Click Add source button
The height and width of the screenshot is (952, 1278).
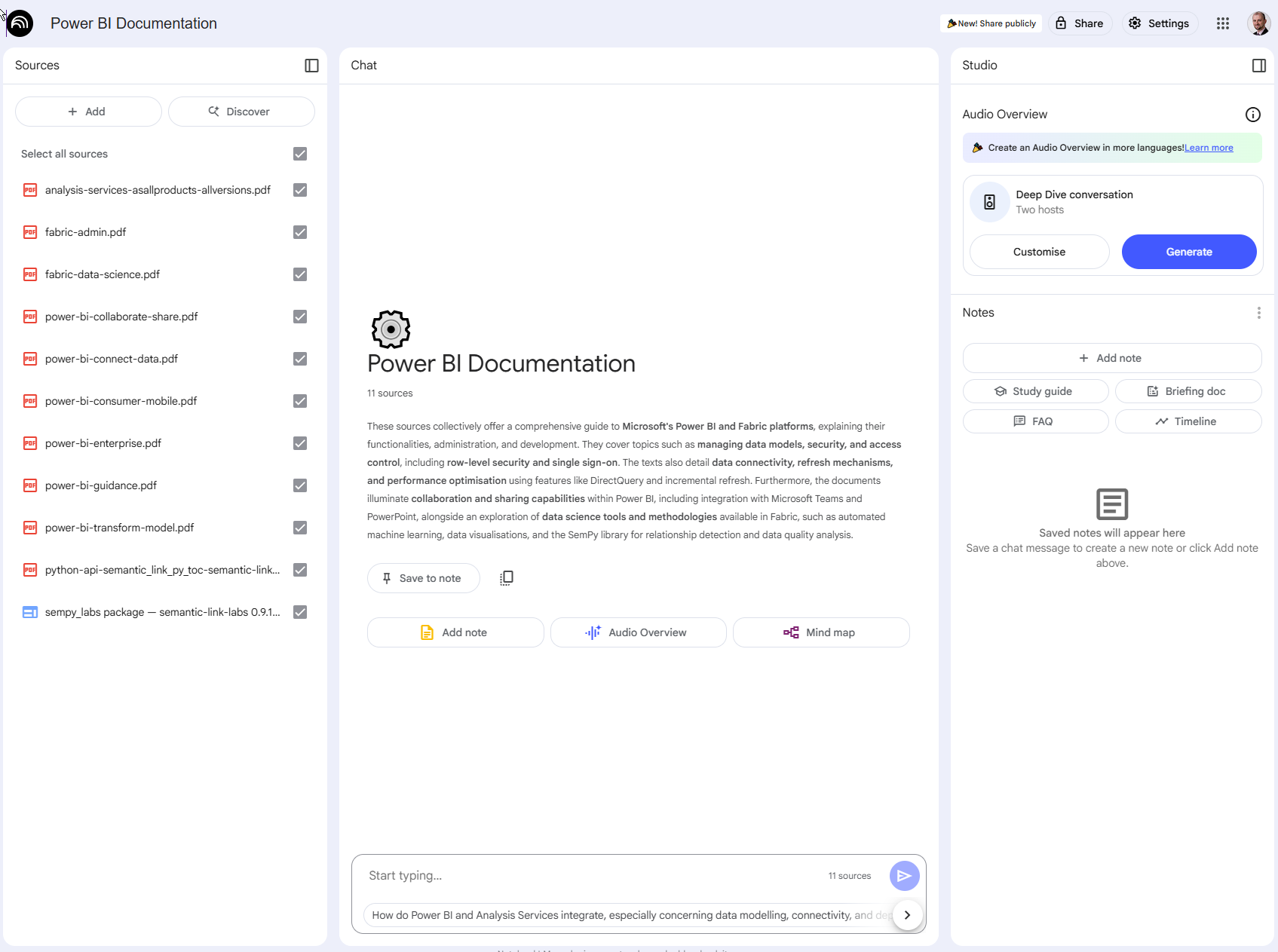(x=88, y=112)
